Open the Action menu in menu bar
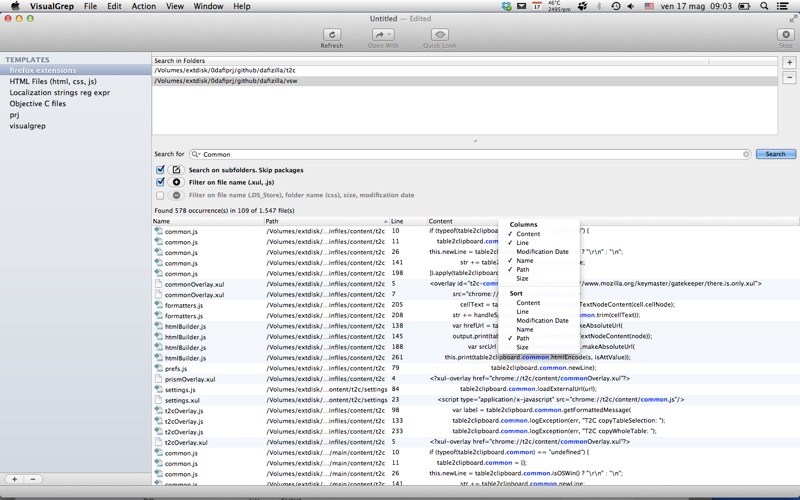Viewport: 800px width, 500px height. click(143, 6)
